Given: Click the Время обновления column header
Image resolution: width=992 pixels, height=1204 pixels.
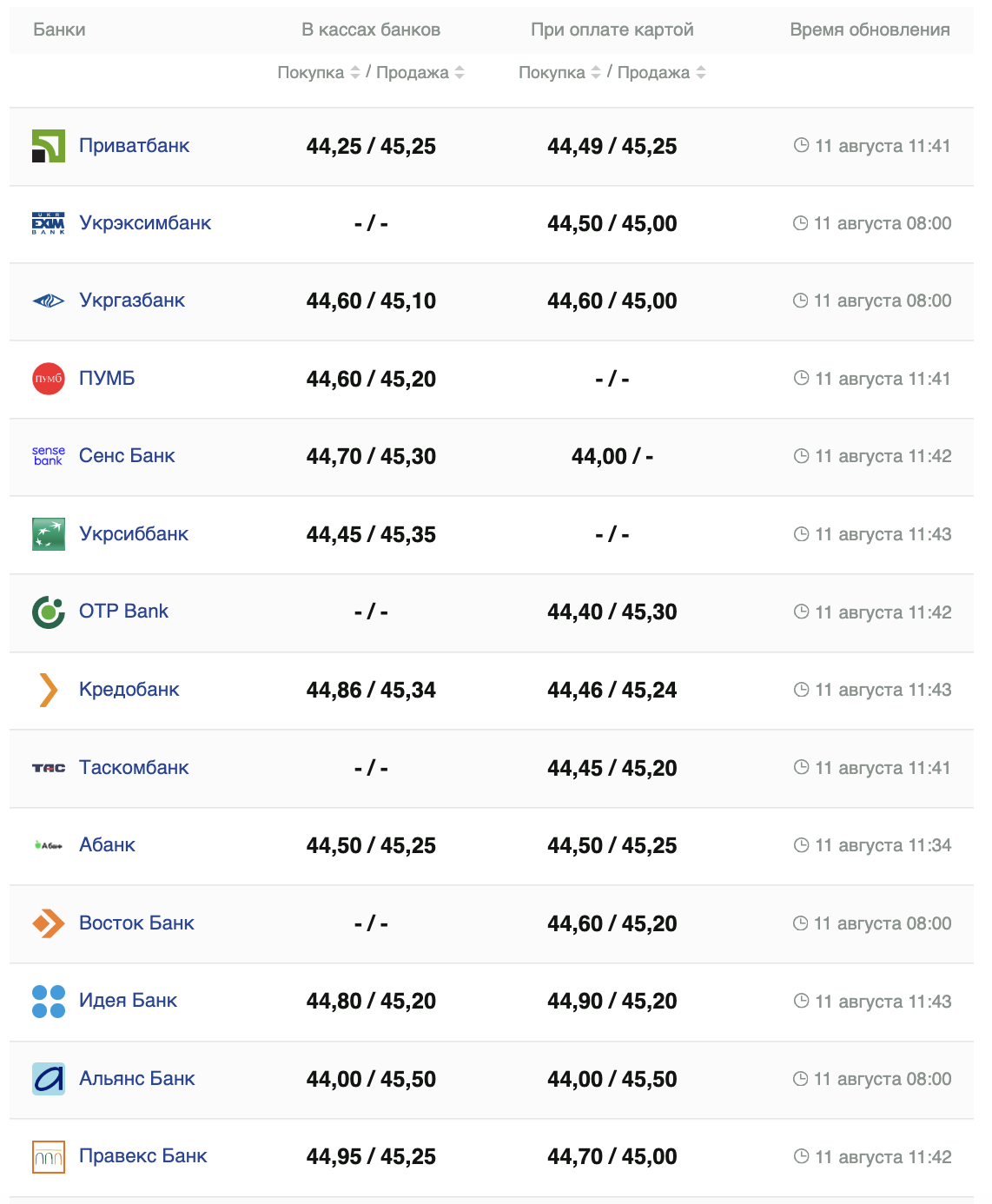Looking at the screenshot, I should point(870,30).
